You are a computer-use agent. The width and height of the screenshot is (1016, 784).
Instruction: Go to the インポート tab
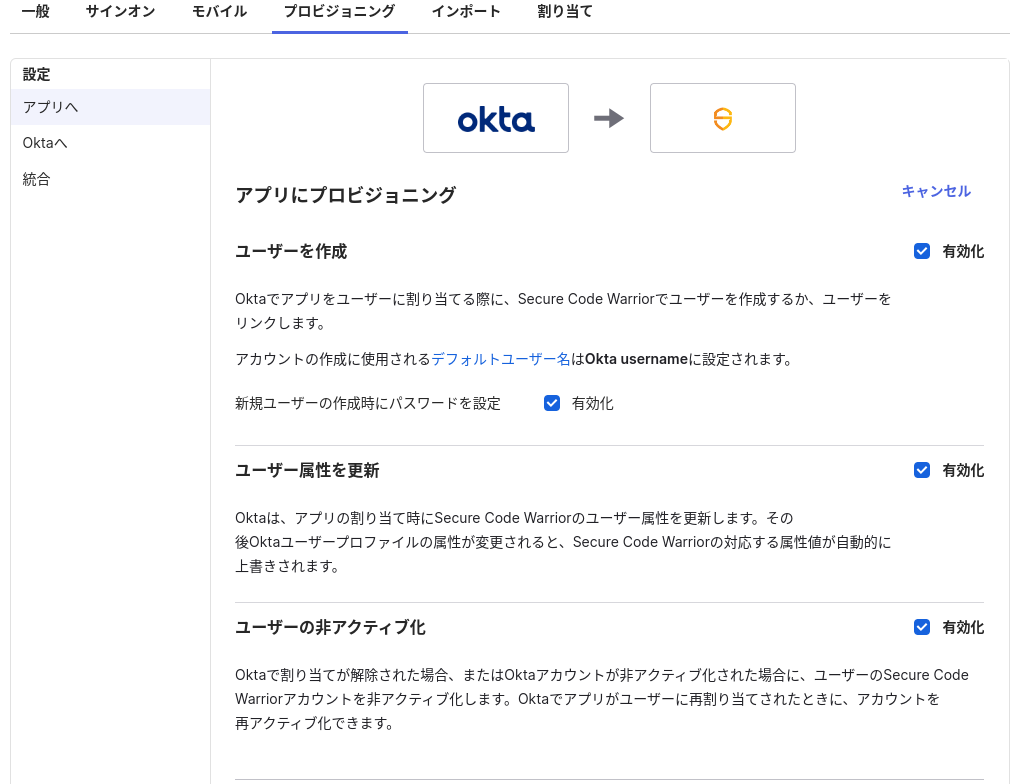pyautogui.click(x=466, y=12)
